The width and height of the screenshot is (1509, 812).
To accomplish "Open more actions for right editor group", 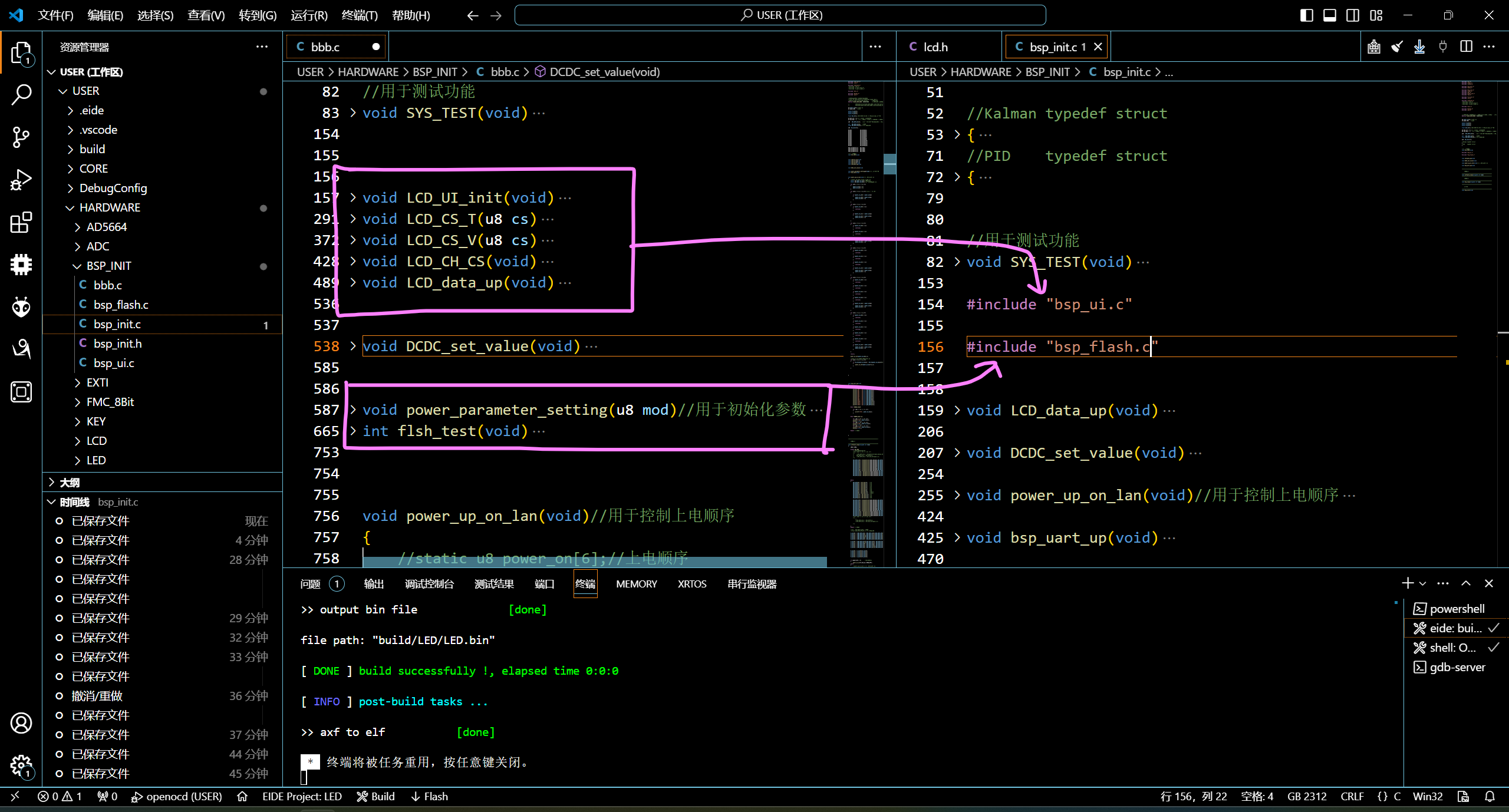I will pos(1489,47).
